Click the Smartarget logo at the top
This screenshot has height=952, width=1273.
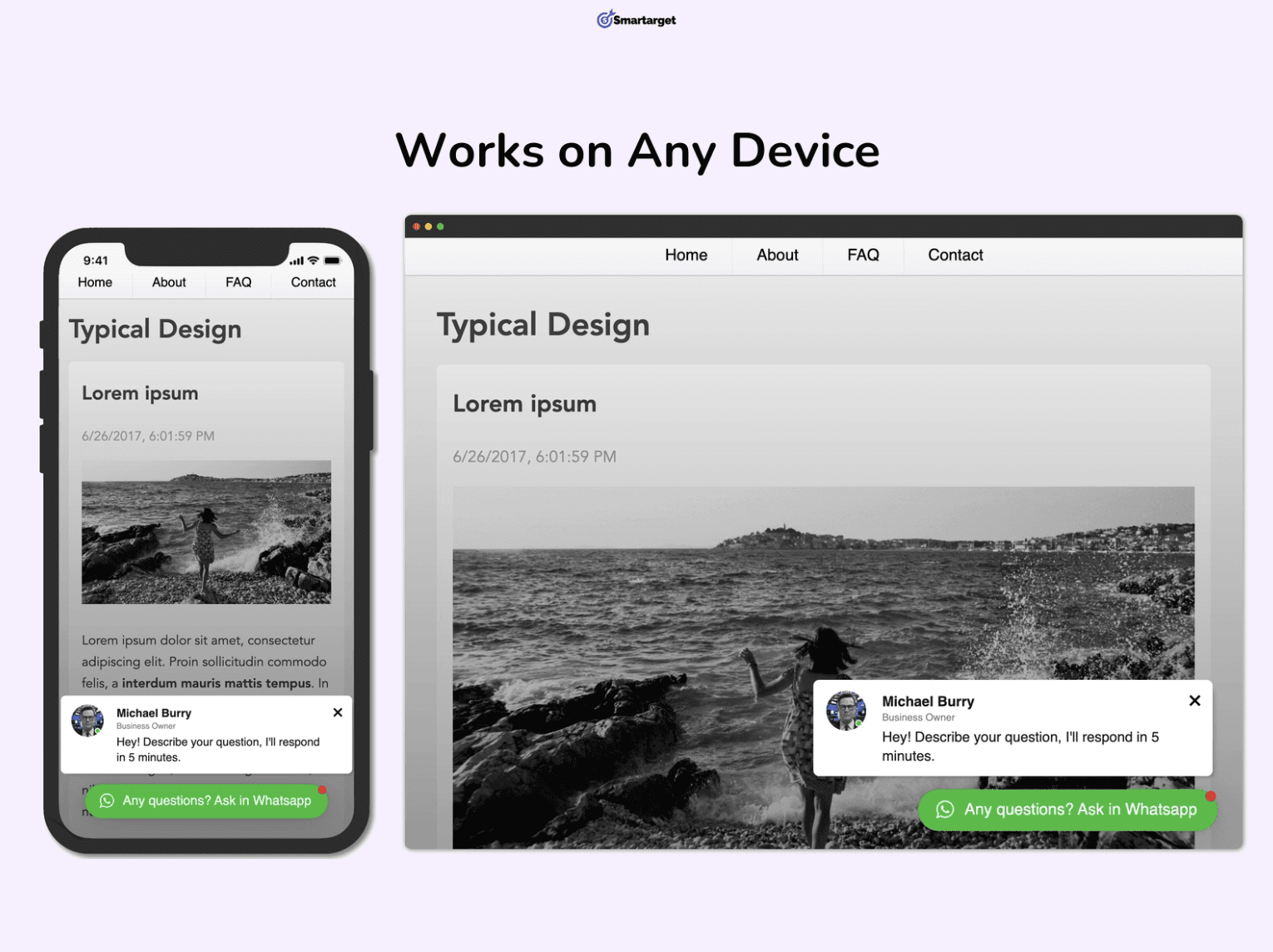(636, 19)
